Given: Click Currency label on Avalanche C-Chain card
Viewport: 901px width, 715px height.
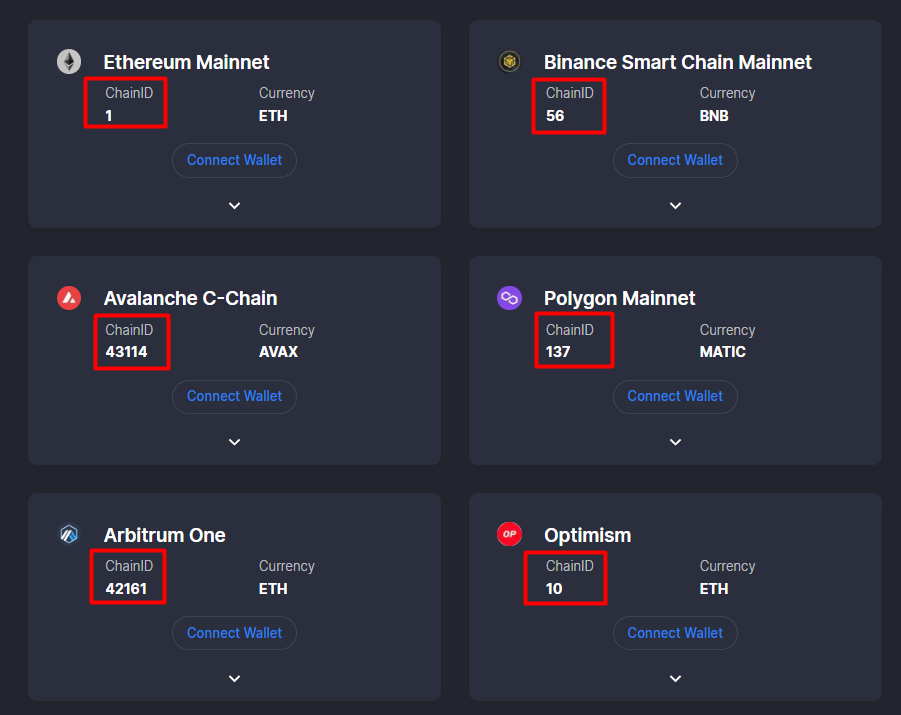Looking at the screenshot, I should [x=287, y=330].
